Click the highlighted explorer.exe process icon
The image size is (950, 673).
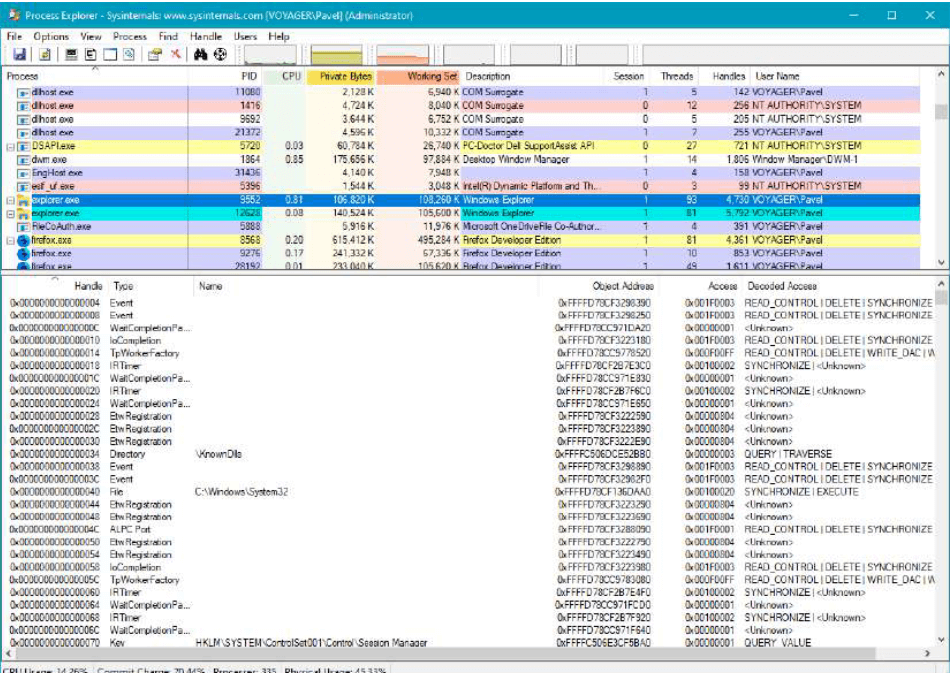(24, 200)
